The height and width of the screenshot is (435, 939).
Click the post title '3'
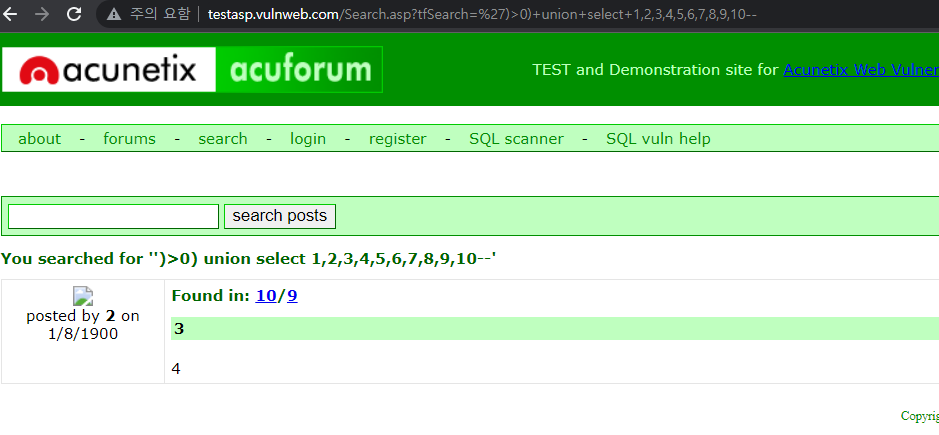pyautogui.click(x=178, y=329)
